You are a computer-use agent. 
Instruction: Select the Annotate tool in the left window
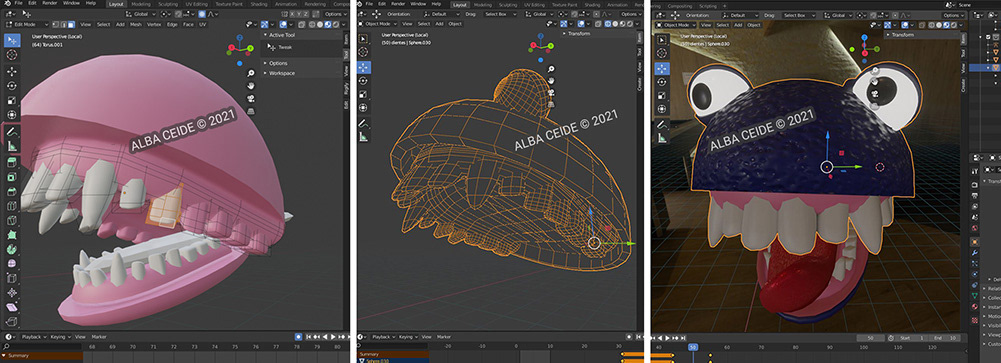12,131
